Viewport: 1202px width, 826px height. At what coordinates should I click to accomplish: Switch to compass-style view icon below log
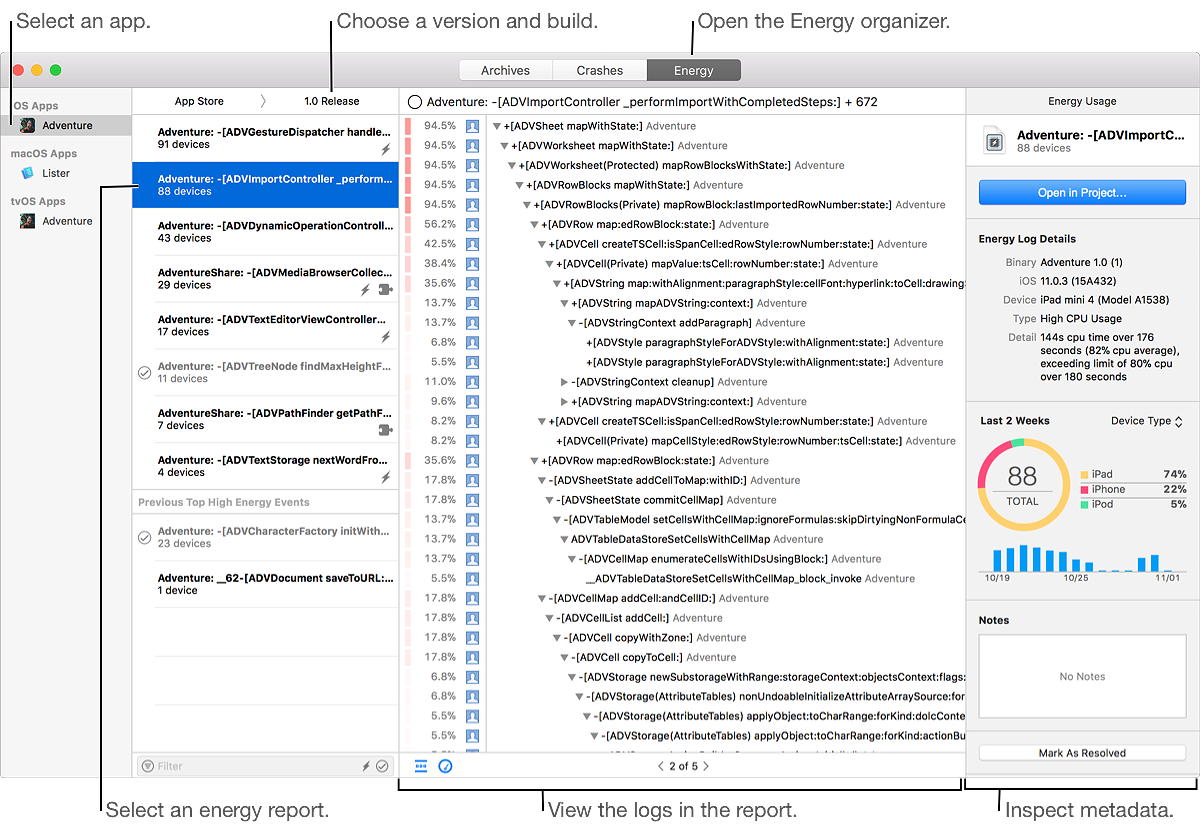pos(446,766)
